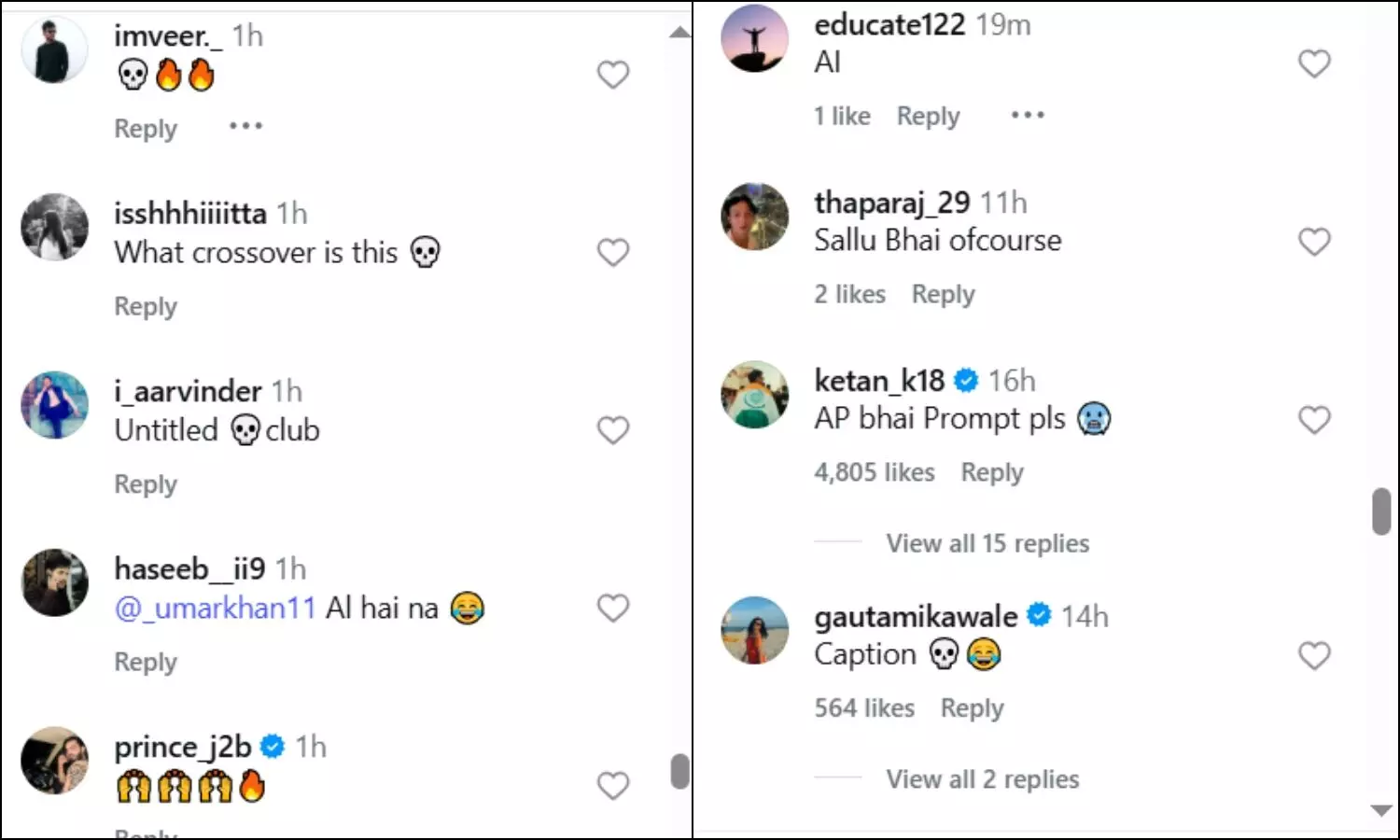Open ketan_k18's profile picture
This screenshot has height=840, width=1400.
tap(754, 395)
